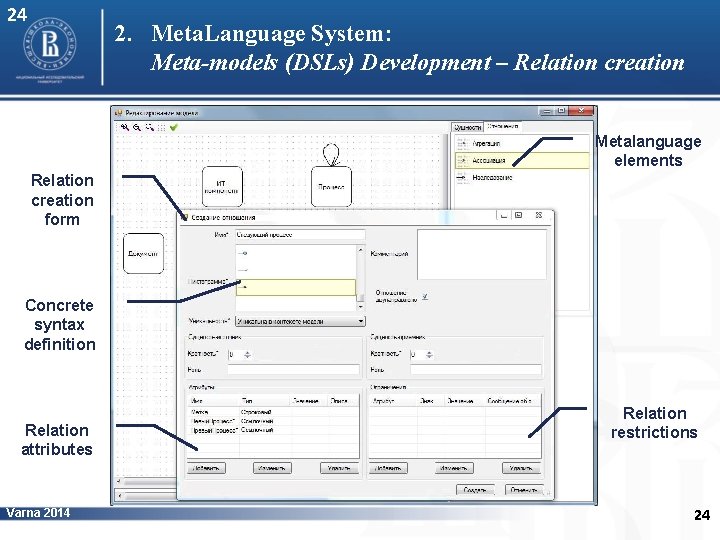Click the zoom in magnifier in editor toolbar
The height and width of the screenshot is (540, 720).
(x=124, y=127)
